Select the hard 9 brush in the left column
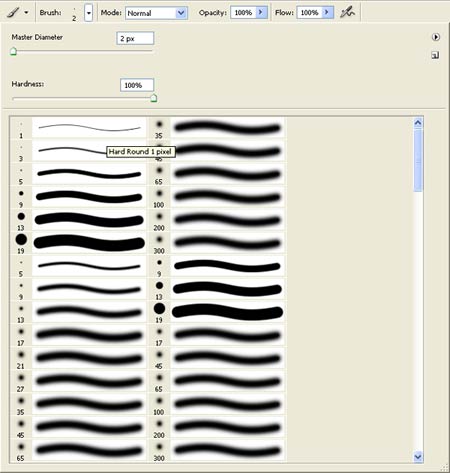This screenshot has width=450, height=473. click(x=79, y=197)
